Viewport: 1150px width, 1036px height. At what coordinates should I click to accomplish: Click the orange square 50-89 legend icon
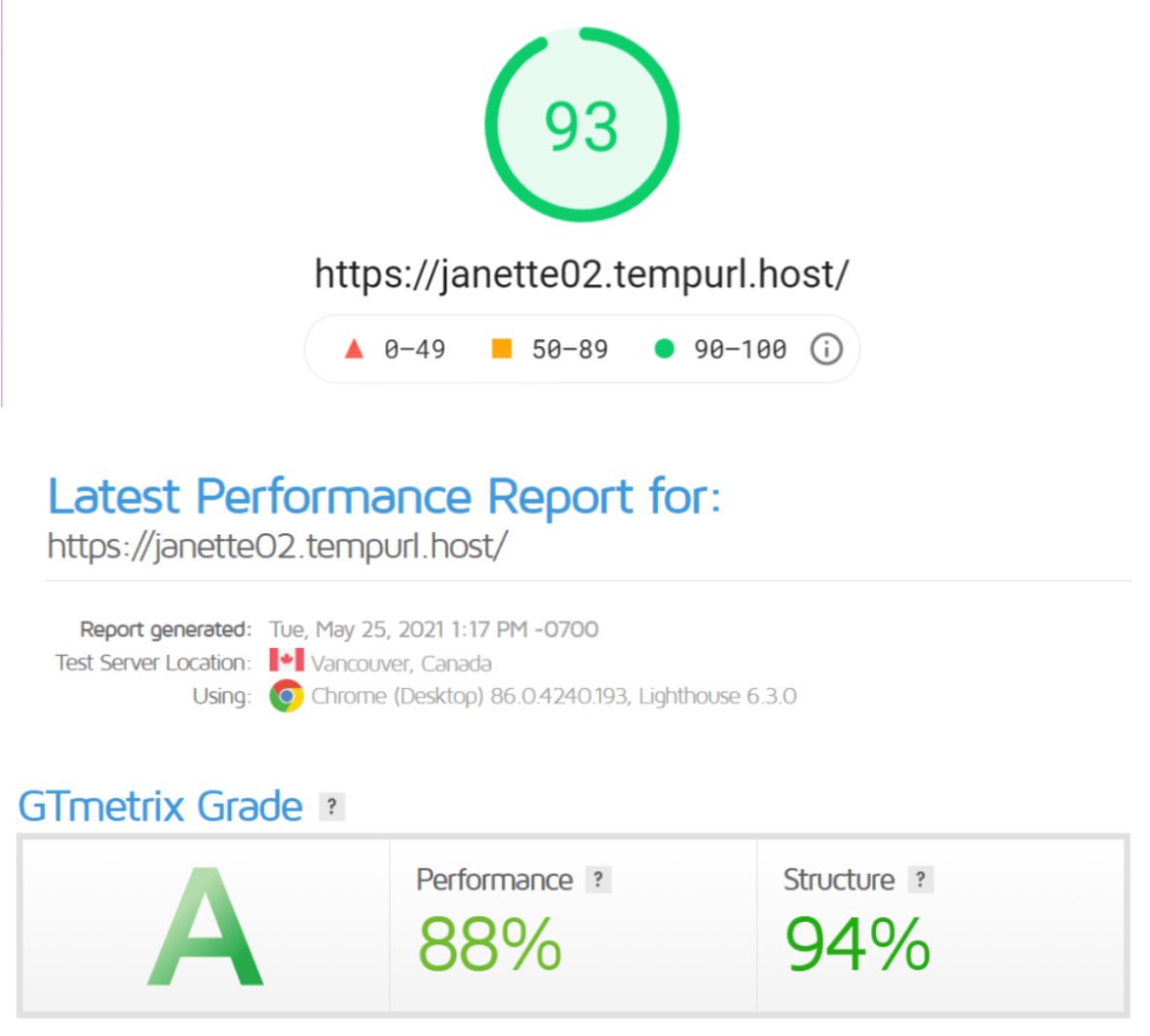pos(502,348)
